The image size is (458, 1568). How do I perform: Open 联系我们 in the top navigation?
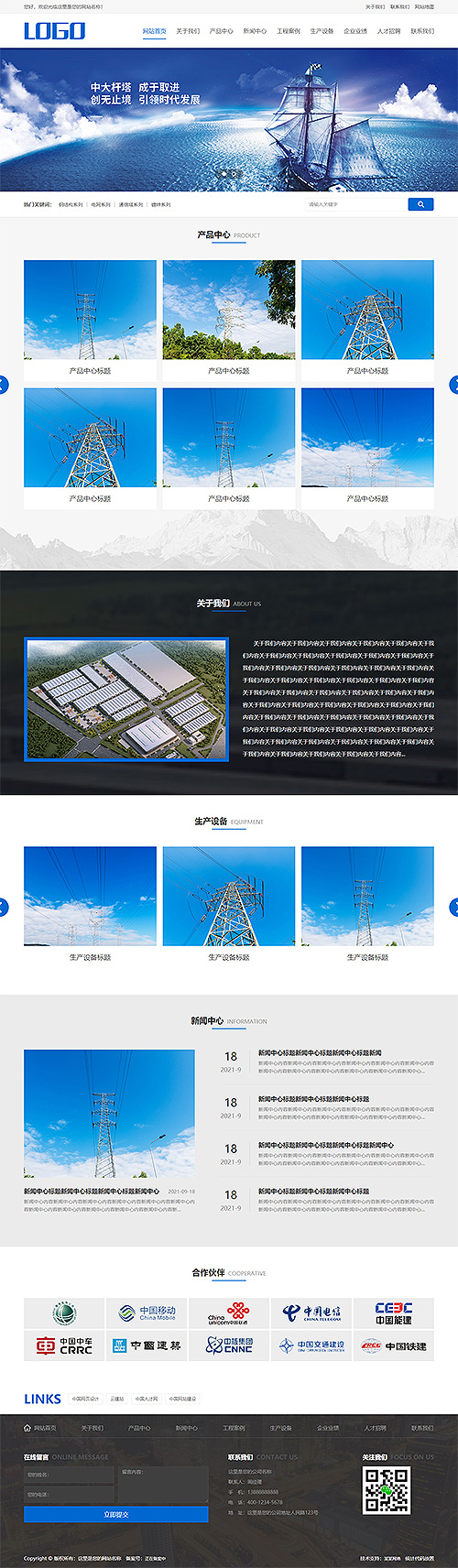pos(422,31)
